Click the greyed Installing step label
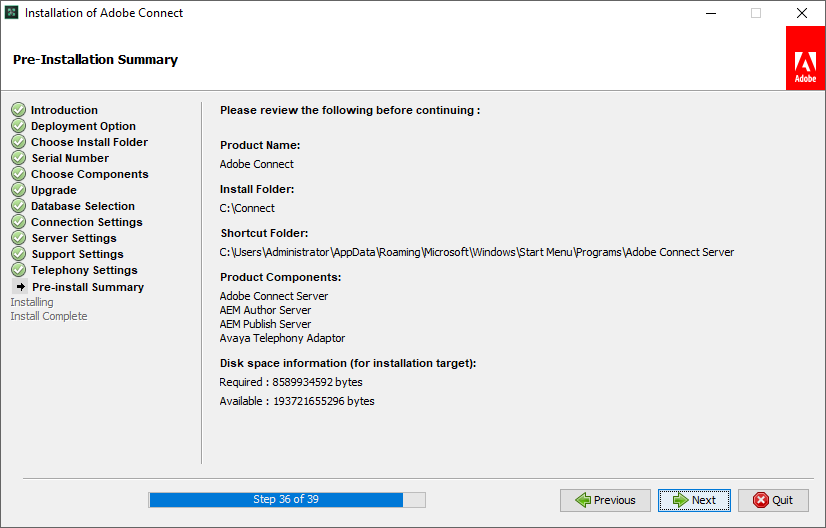 point(32,302)
